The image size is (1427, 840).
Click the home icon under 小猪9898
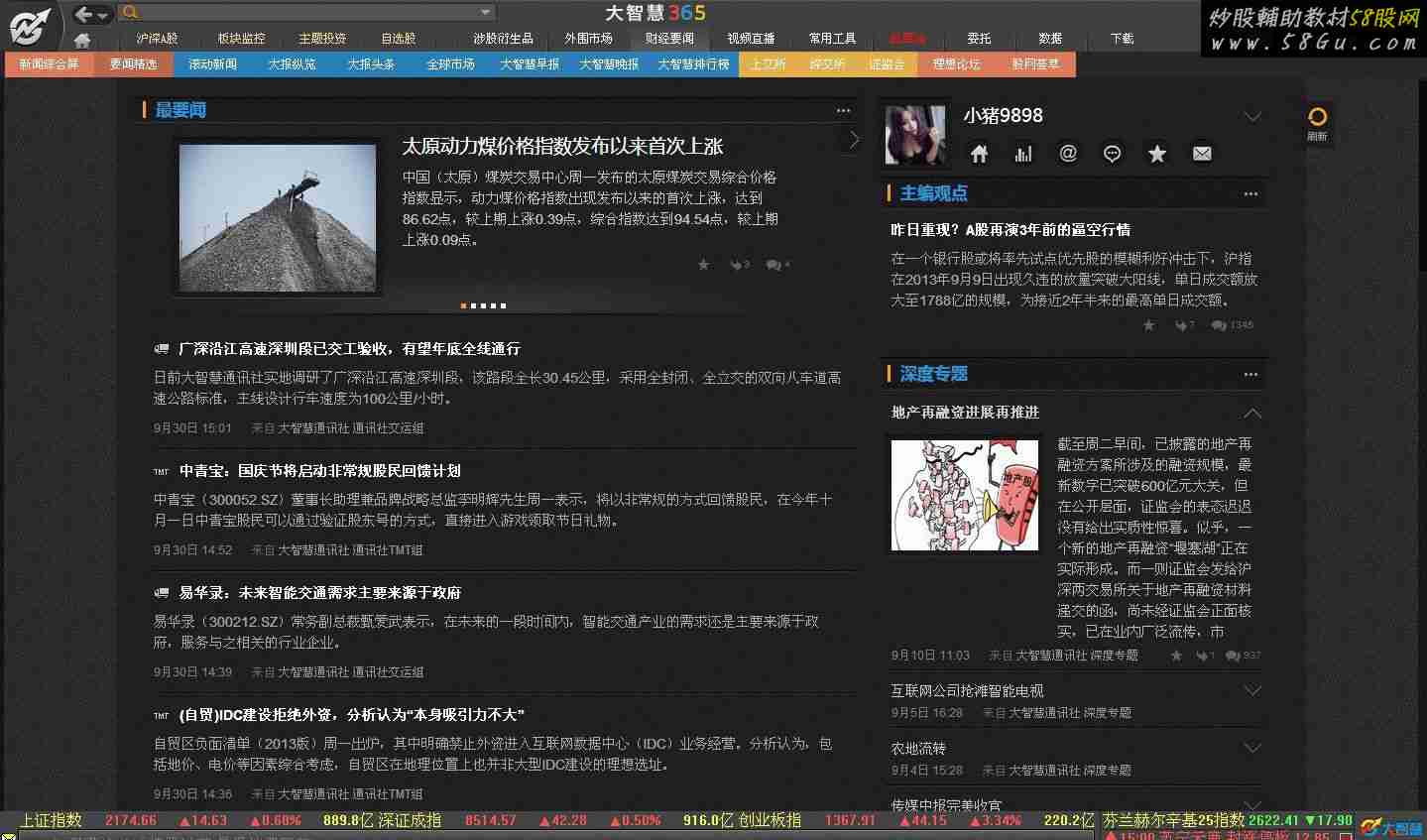tap(980, 154)
